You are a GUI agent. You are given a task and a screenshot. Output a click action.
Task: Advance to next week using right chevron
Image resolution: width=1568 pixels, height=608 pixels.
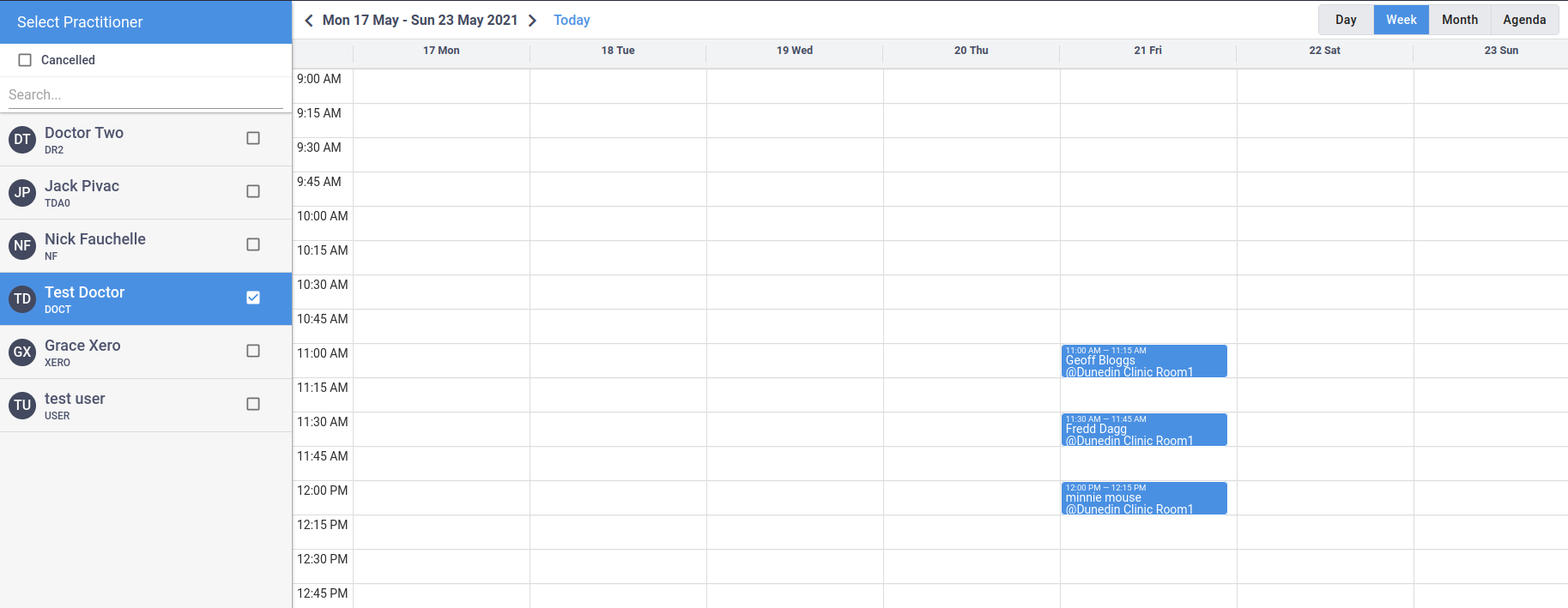click(x=532, y=21)
